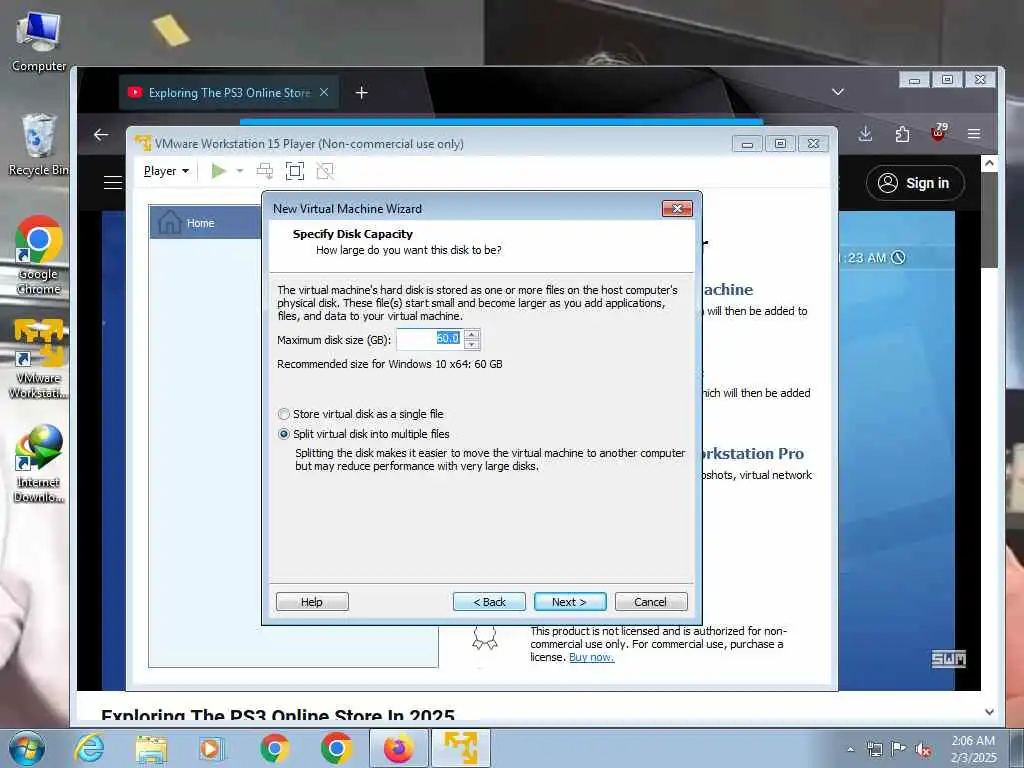Select the Home item in VMware library

(x=206, y=223)
